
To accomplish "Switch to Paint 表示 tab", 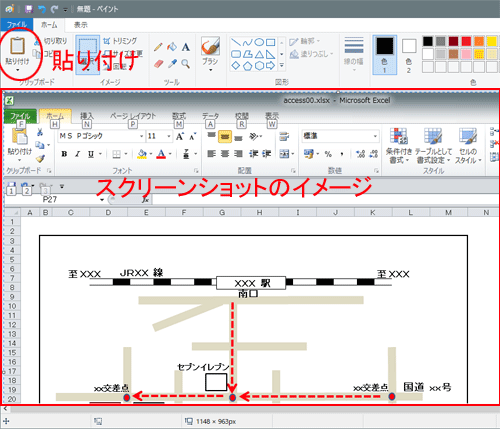I will tap(81, 25).
